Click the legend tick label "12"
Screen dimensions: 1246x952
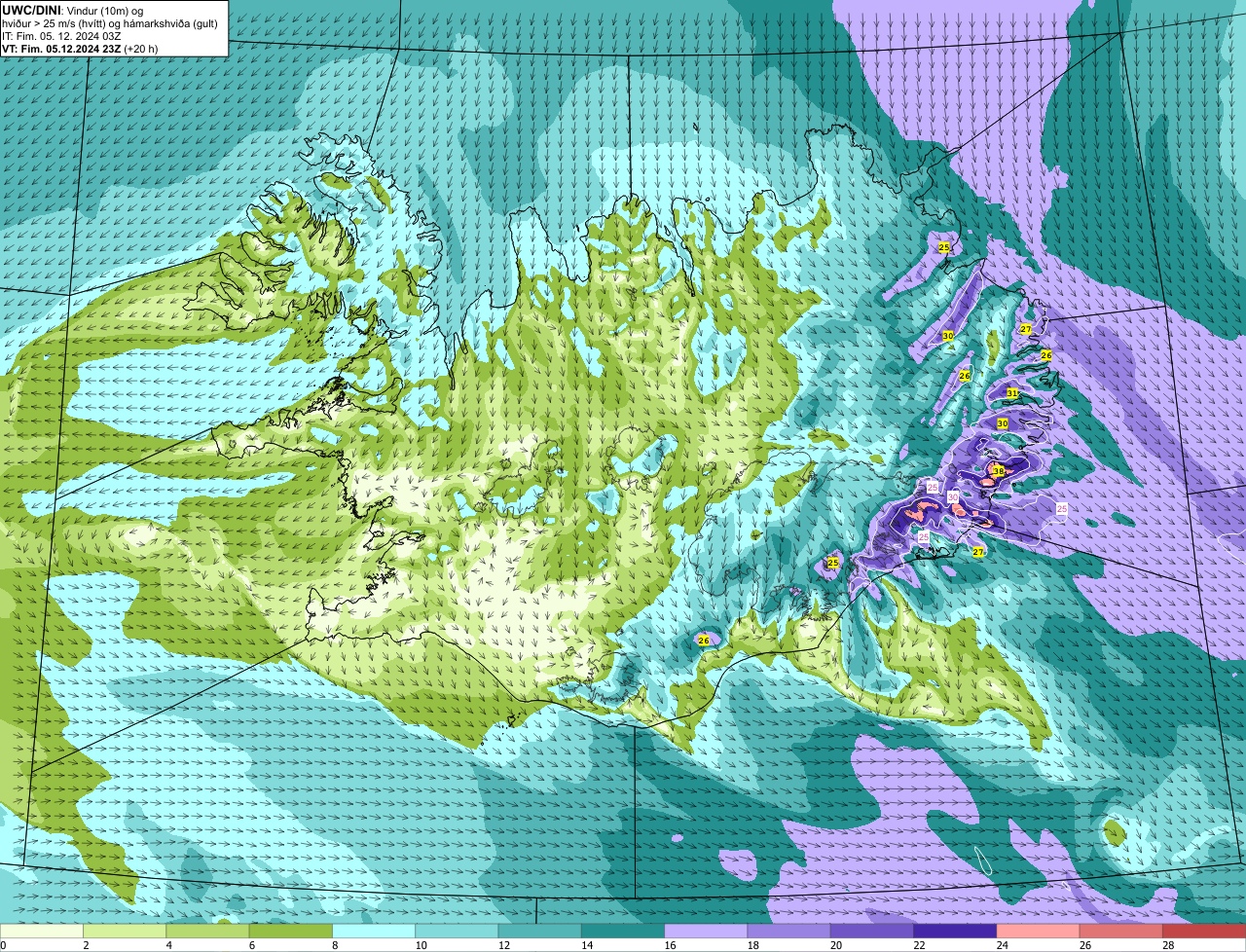click(x=503, y=945)
